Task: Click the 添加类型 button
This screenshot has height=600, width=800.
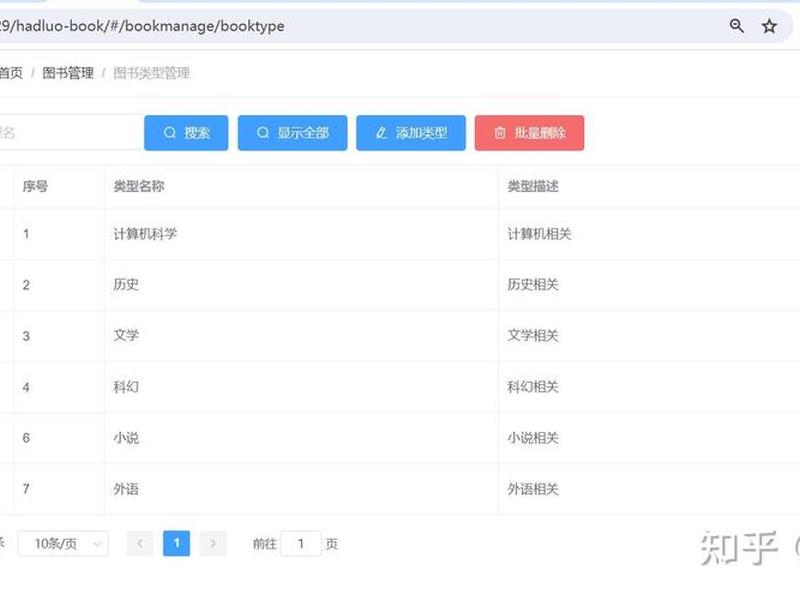Action: click(x=411, y=133)
